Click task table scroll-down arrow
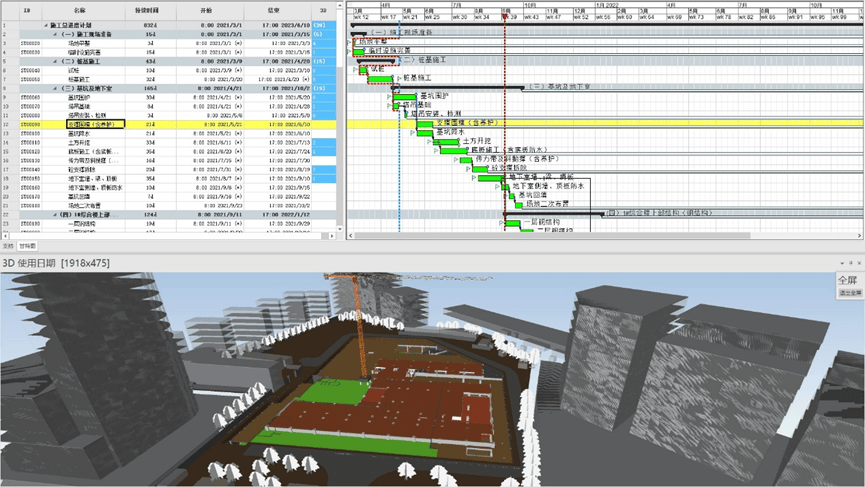 click(x=340, y=228)
